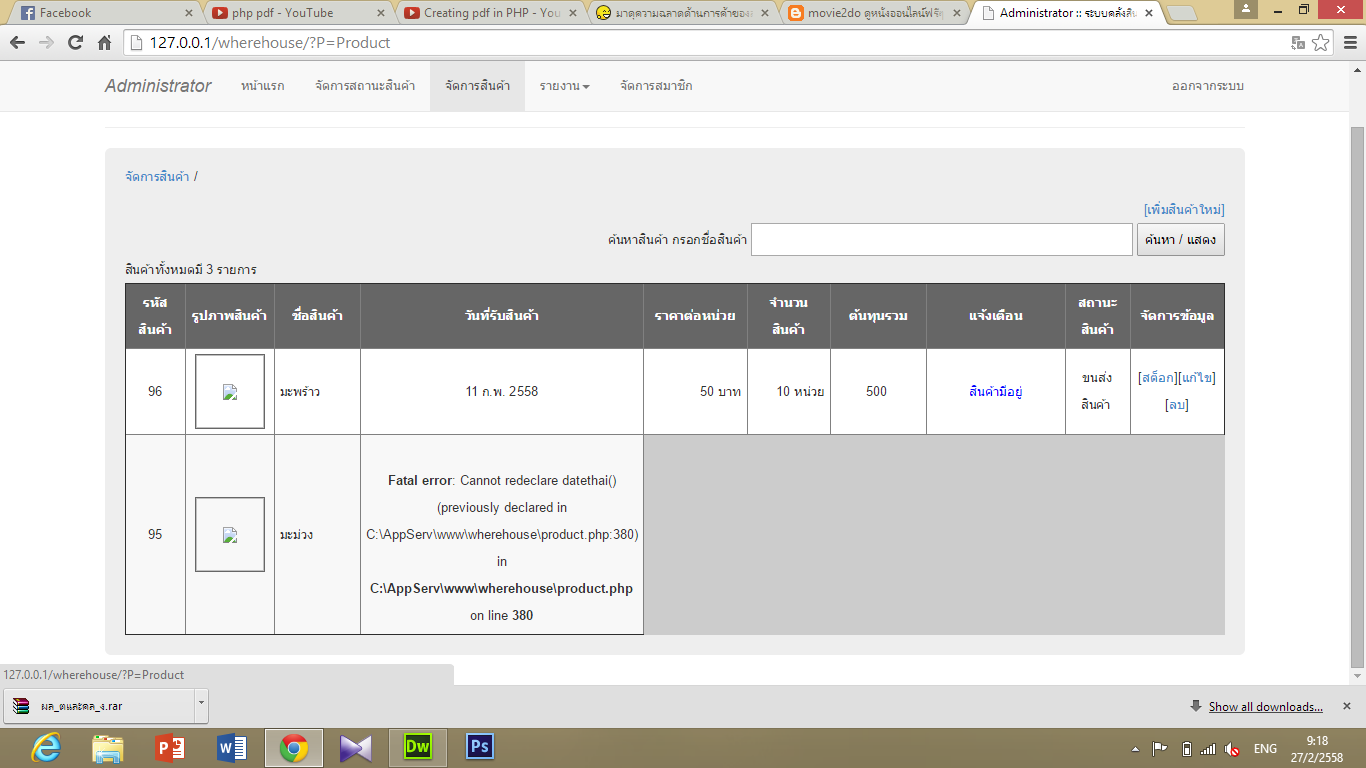
Task: Click the product image of มะพร้าว
Action: coord(230,392)
